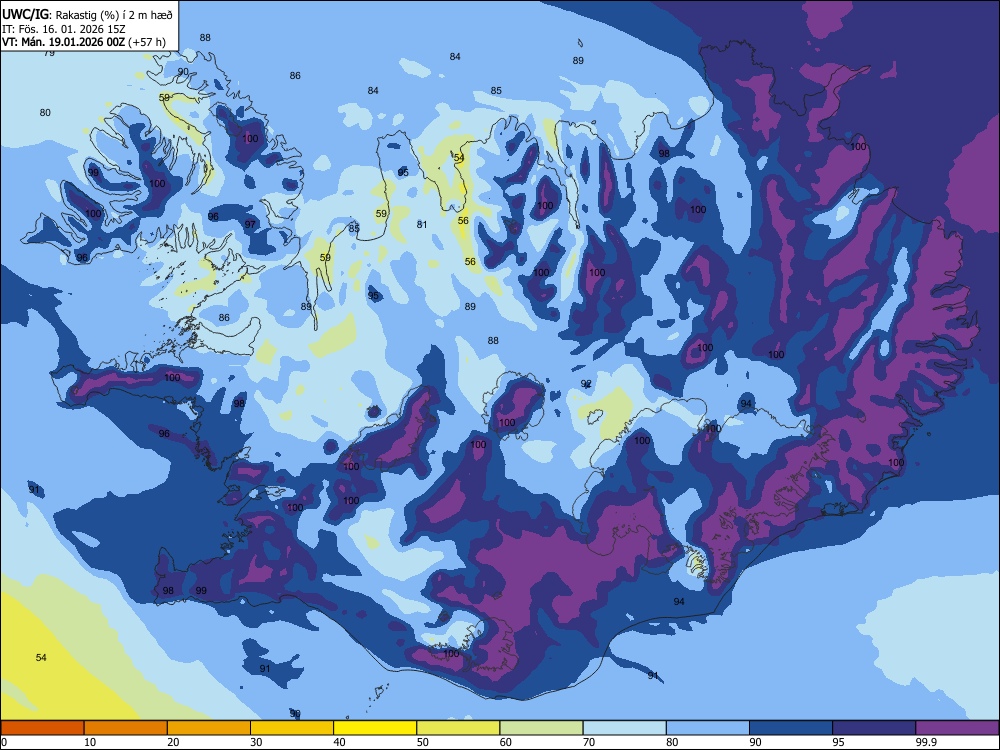Click the 10–20 orange legend swatch
This screenshot has width=1000, height=750.
[126, 728]
